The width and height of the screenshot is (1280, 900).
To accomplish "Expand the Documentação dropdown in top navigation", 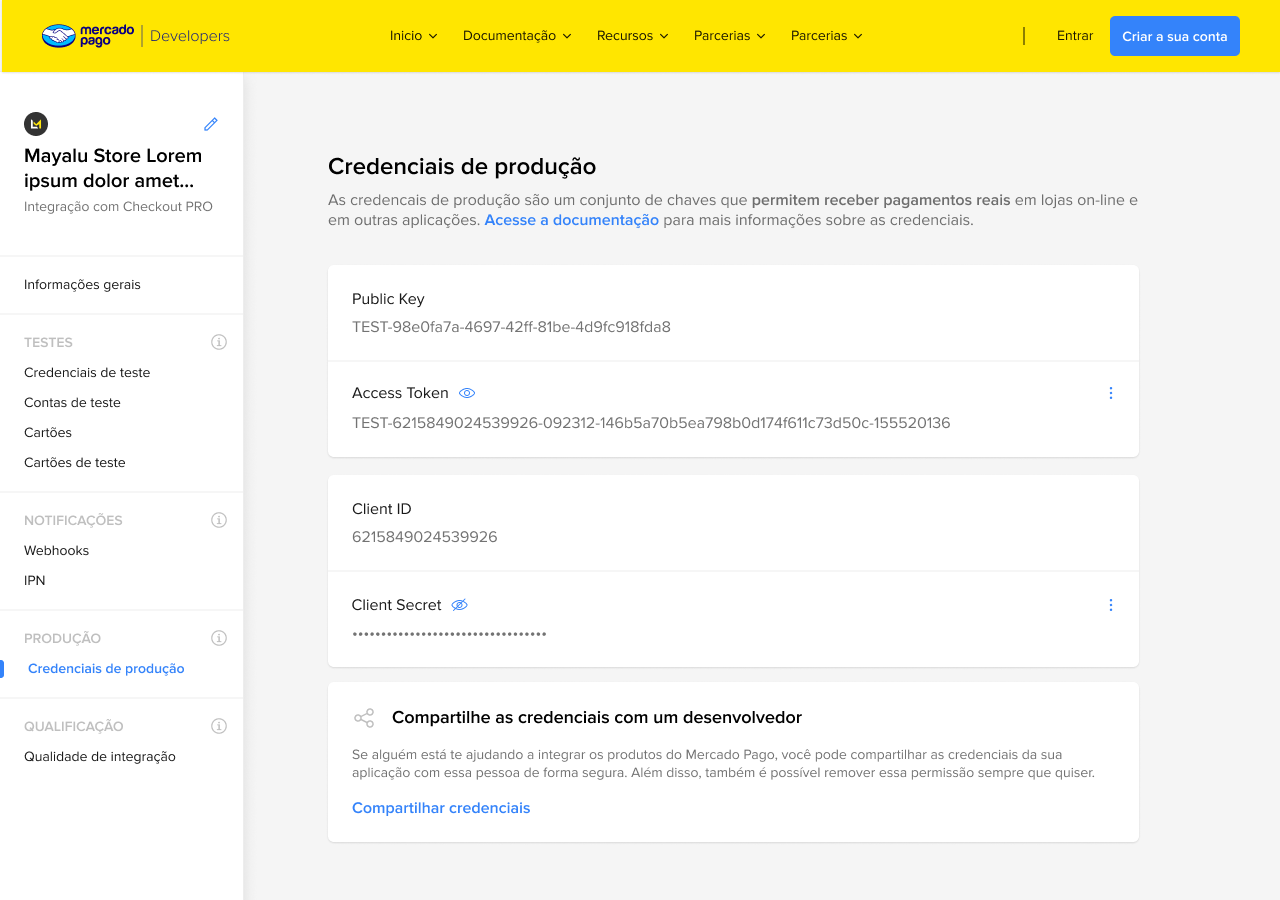I will click(x=517, y=36).
